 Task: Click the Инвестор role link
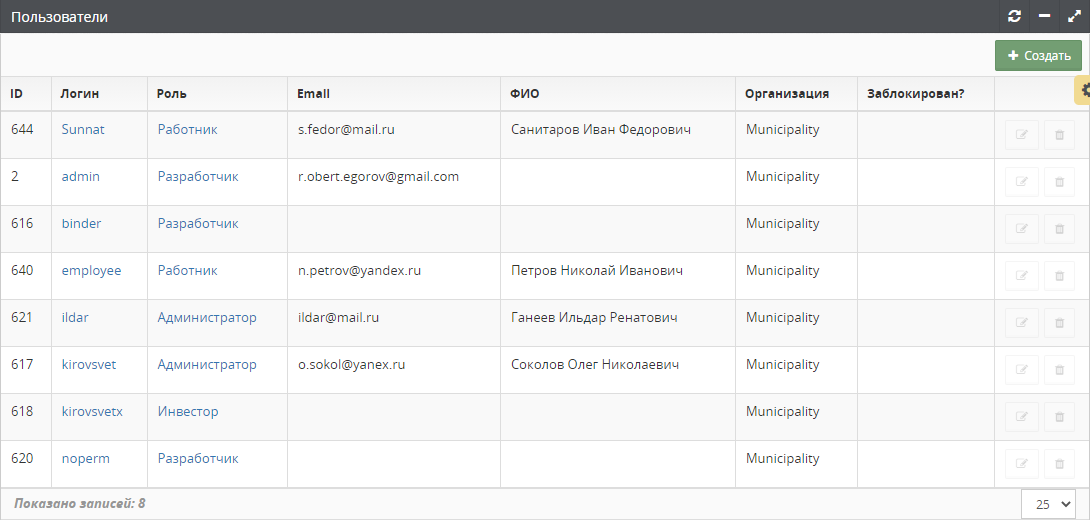pyautogui.click(x=188, y=411)
